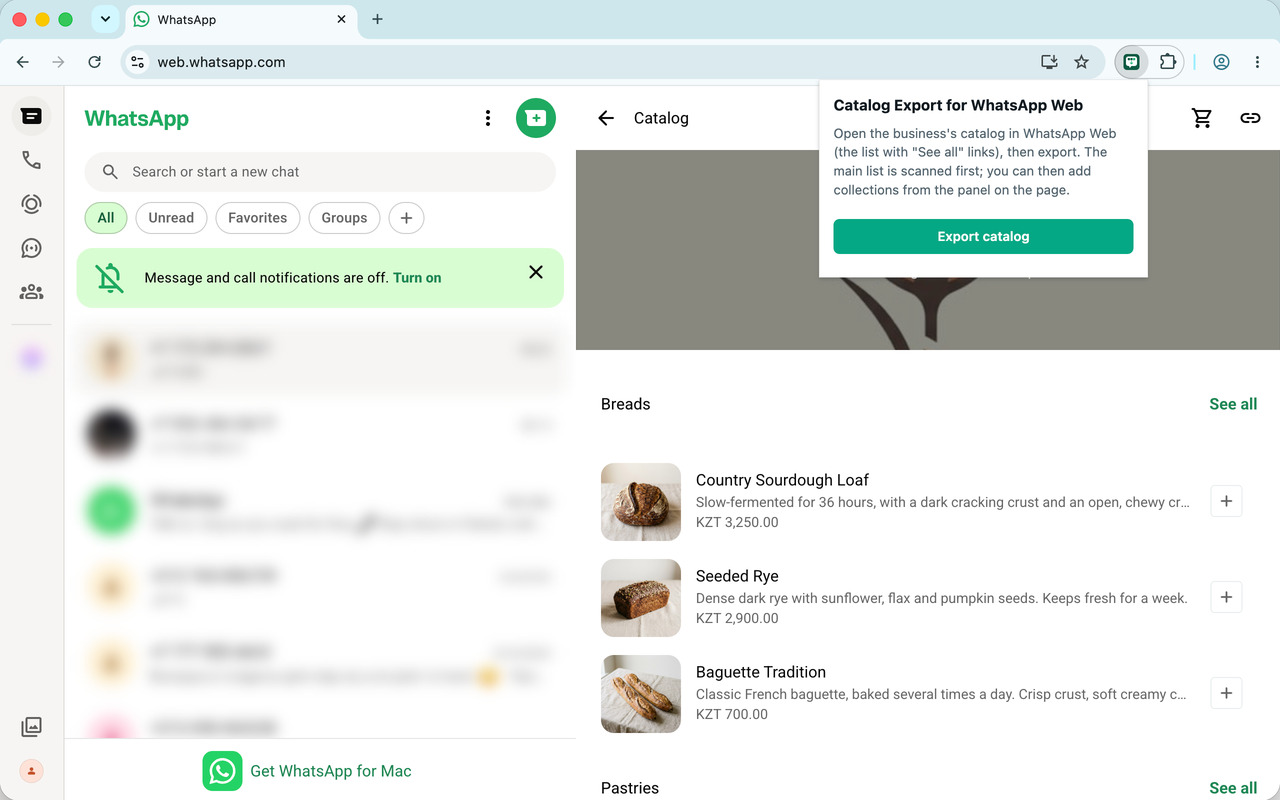Reload the current page
Screen dimensions: 1280x800
click(x=94, y=62)
